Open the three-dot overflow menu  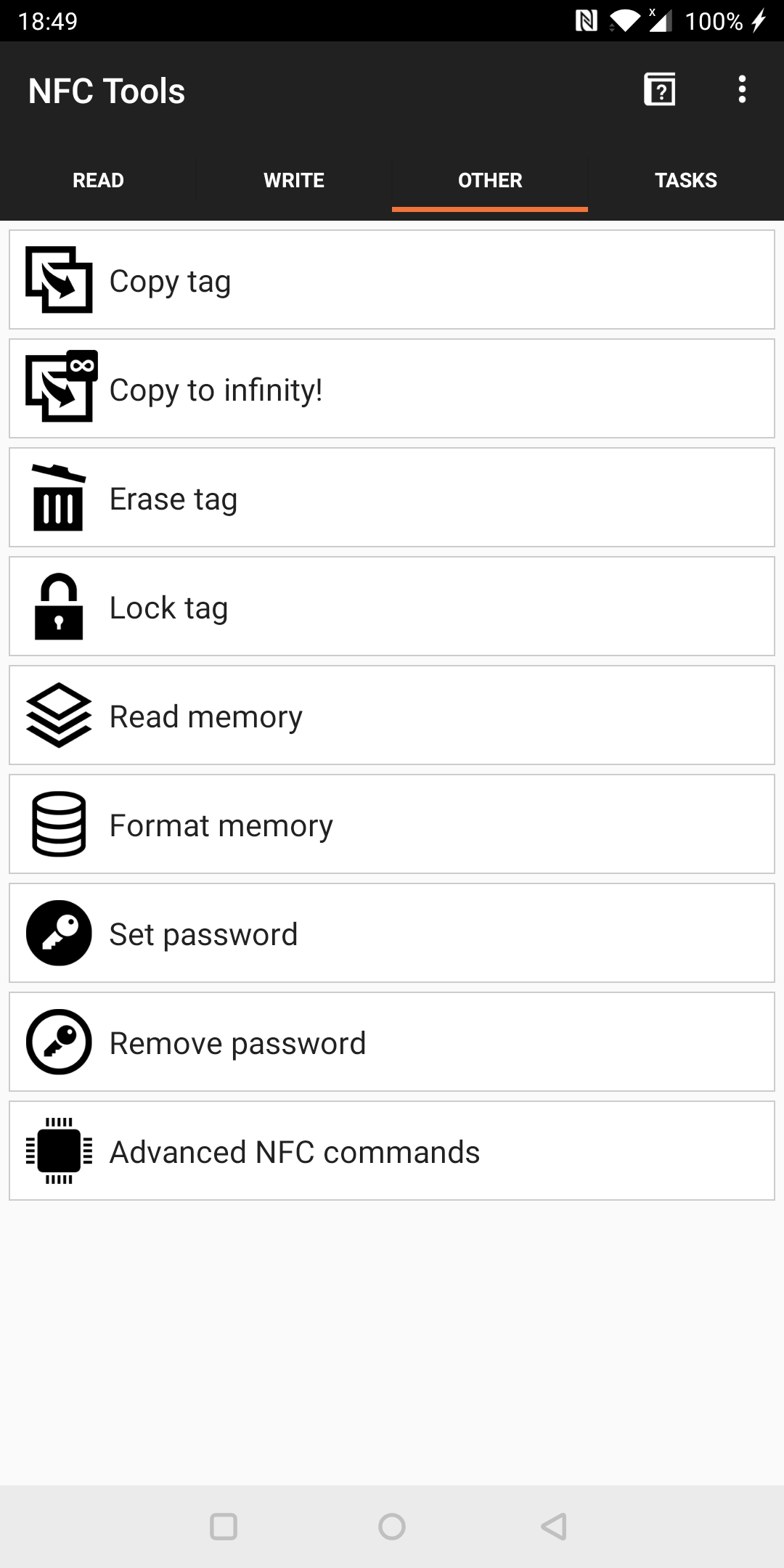tap(742, 89)
